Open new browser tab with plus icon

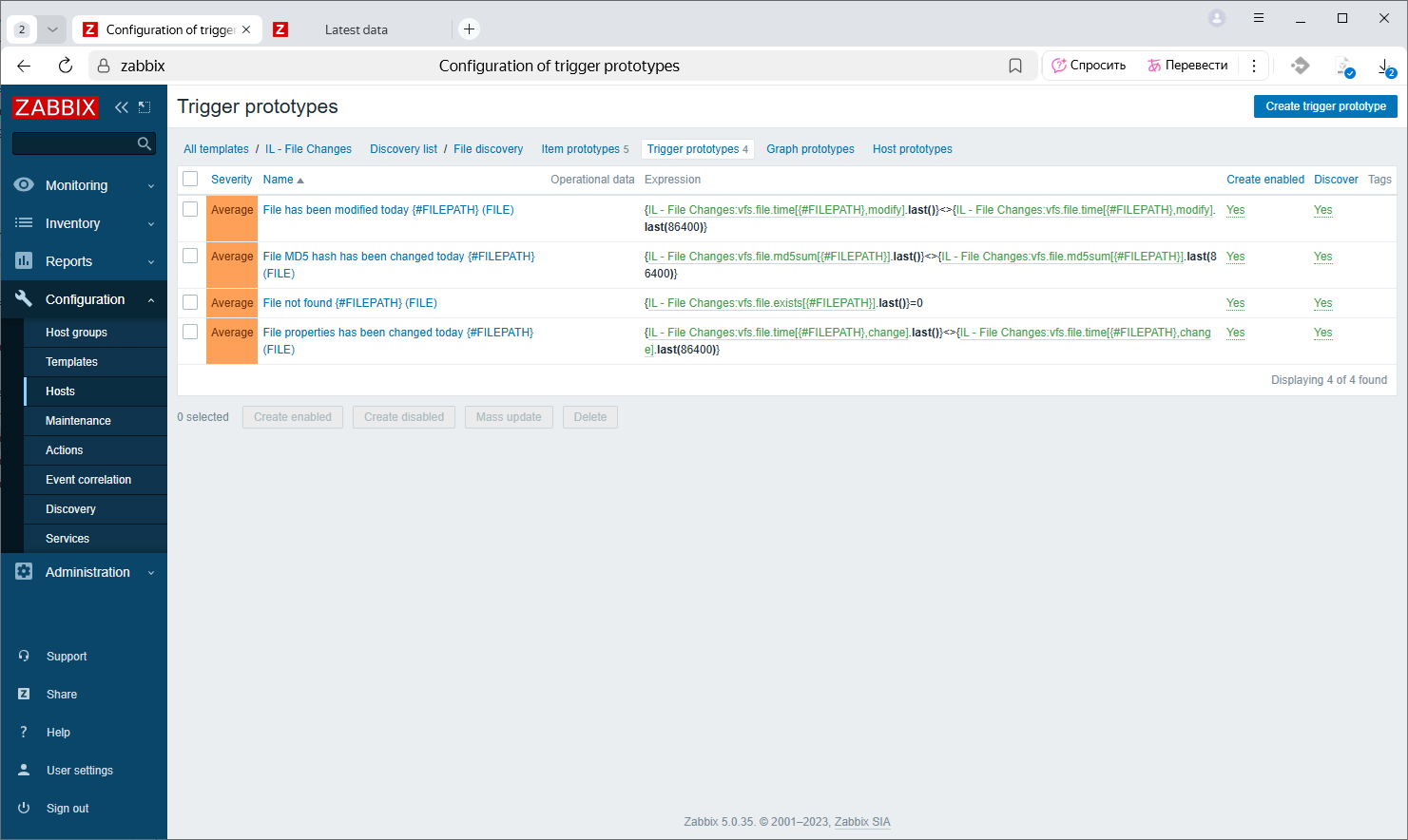pos(469,29)
